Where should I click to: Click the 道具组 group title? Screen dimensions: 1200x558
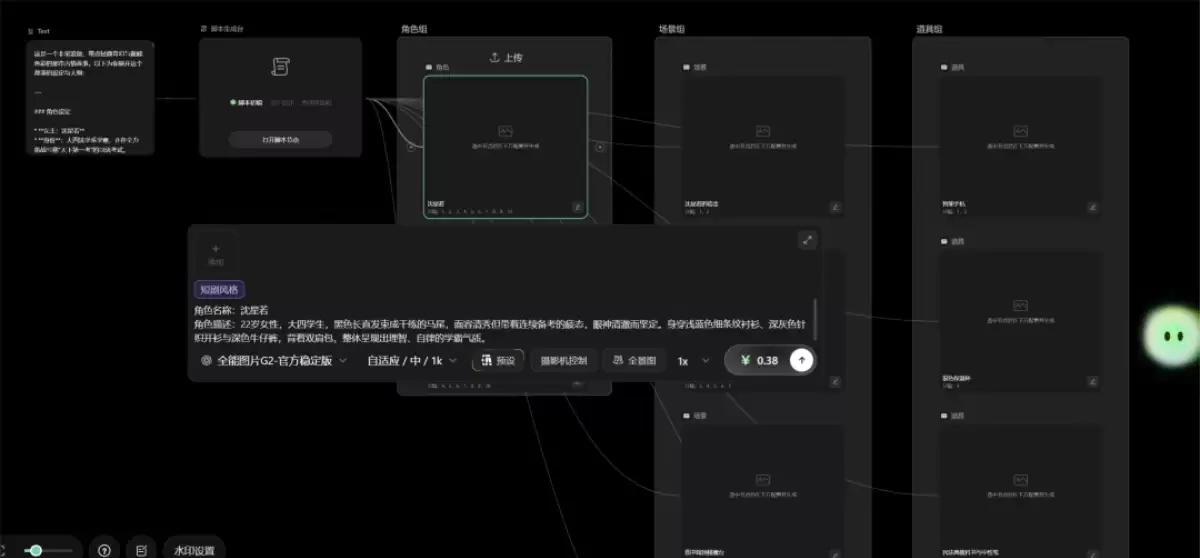point(929,29)
